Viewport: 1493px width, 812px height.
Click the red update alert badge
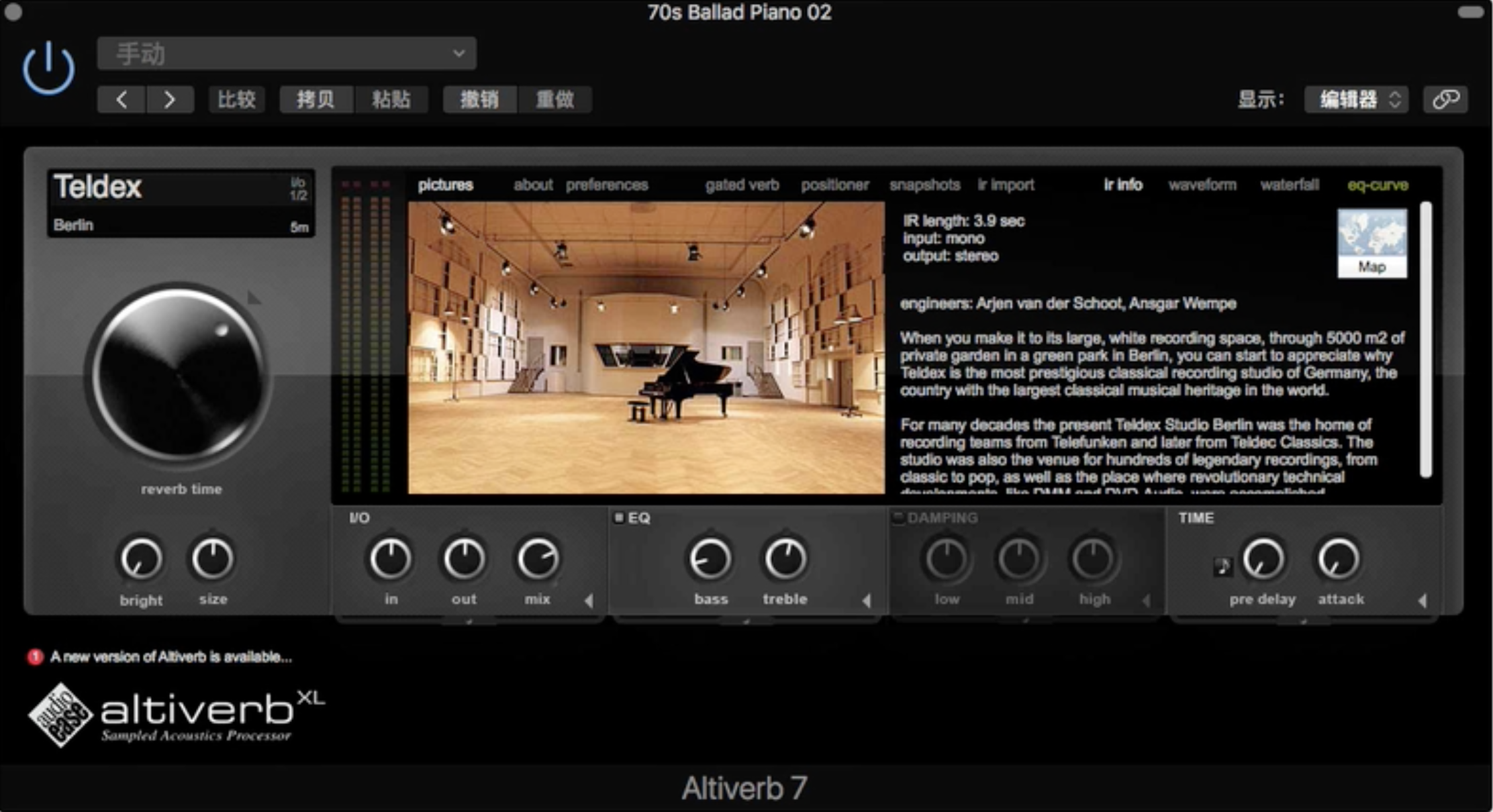35,657
